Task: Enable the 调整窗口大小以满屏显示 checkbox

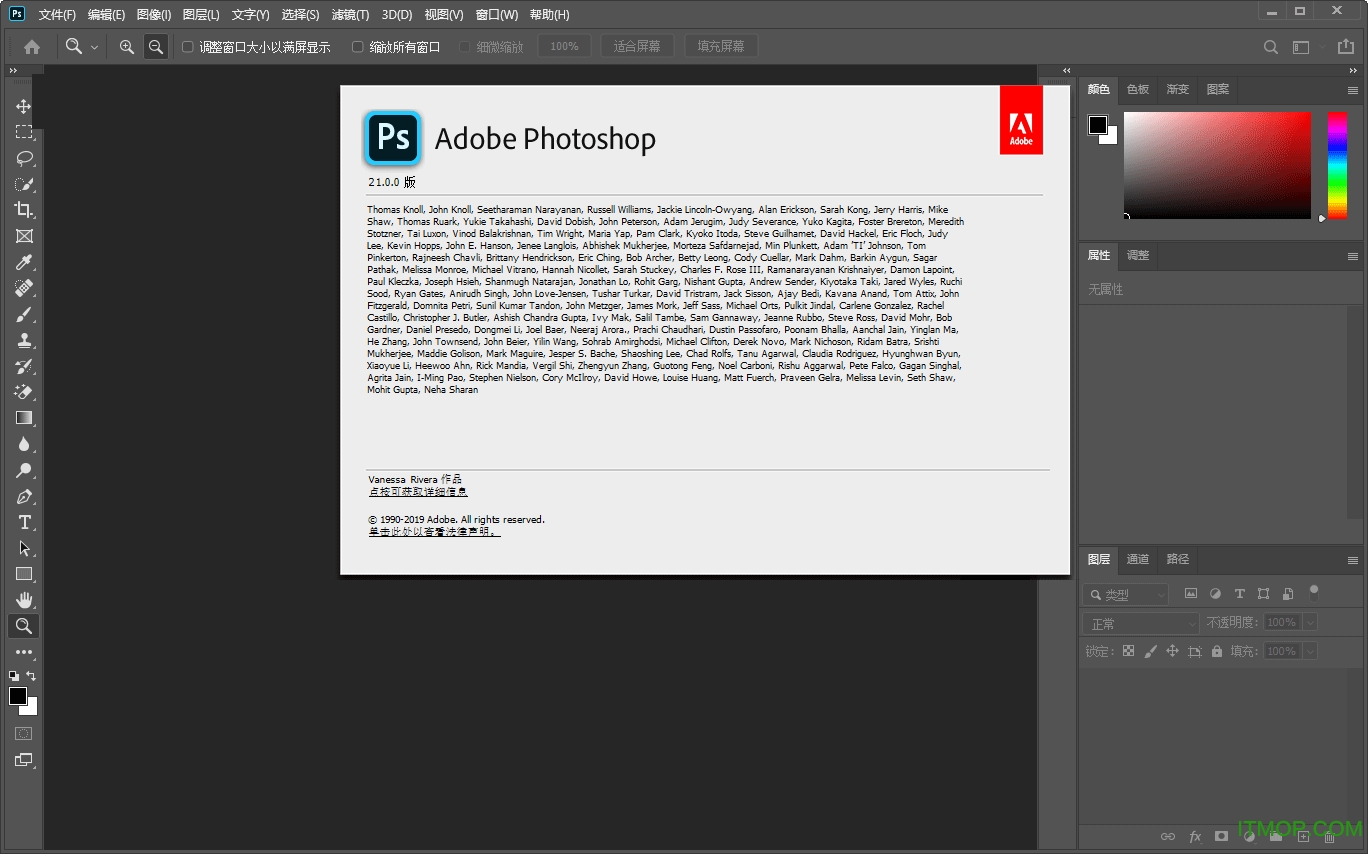Action: click(x=187, y=46)
